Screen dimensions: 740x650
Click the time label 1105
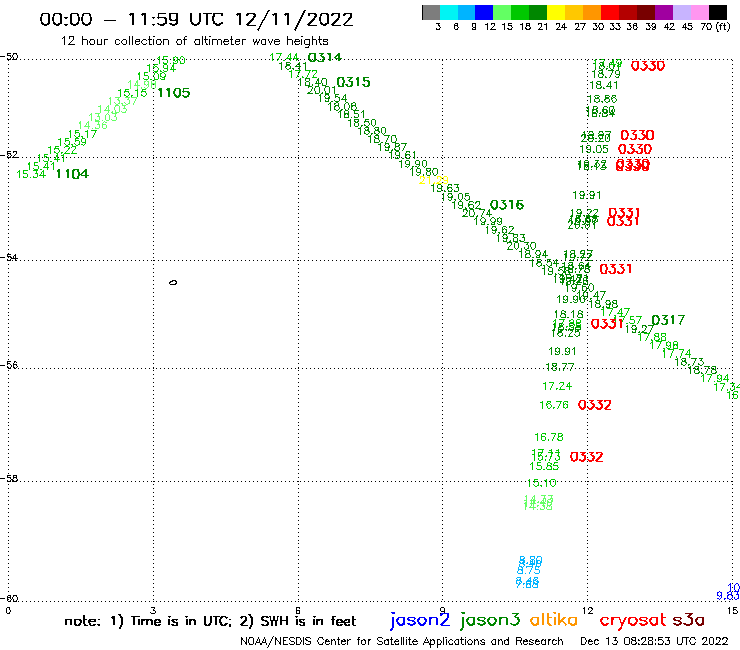tap(174, 93)
